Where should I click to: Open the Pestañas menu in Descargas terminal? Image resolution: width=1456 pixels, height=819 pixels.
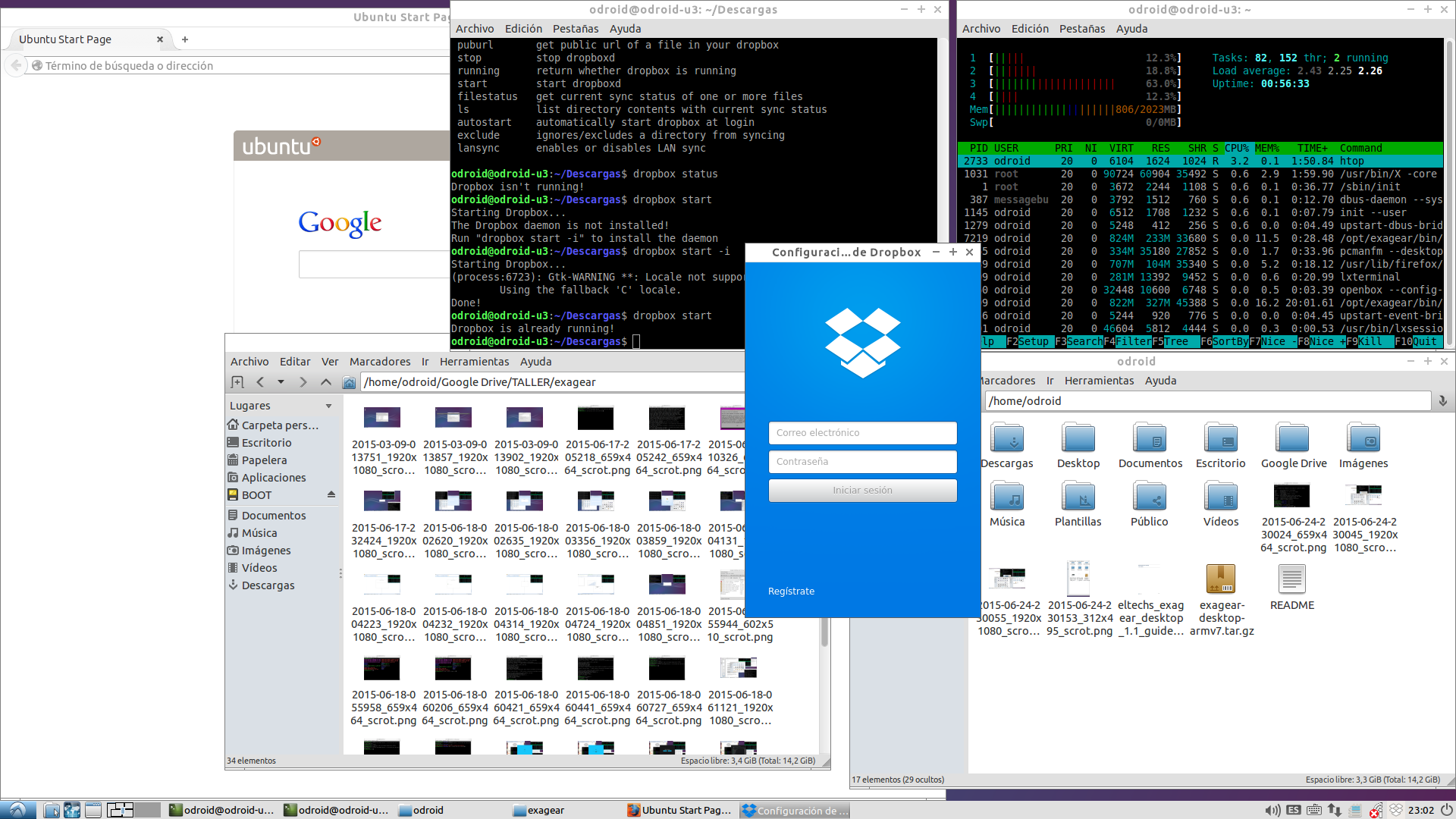coord(576,29)
